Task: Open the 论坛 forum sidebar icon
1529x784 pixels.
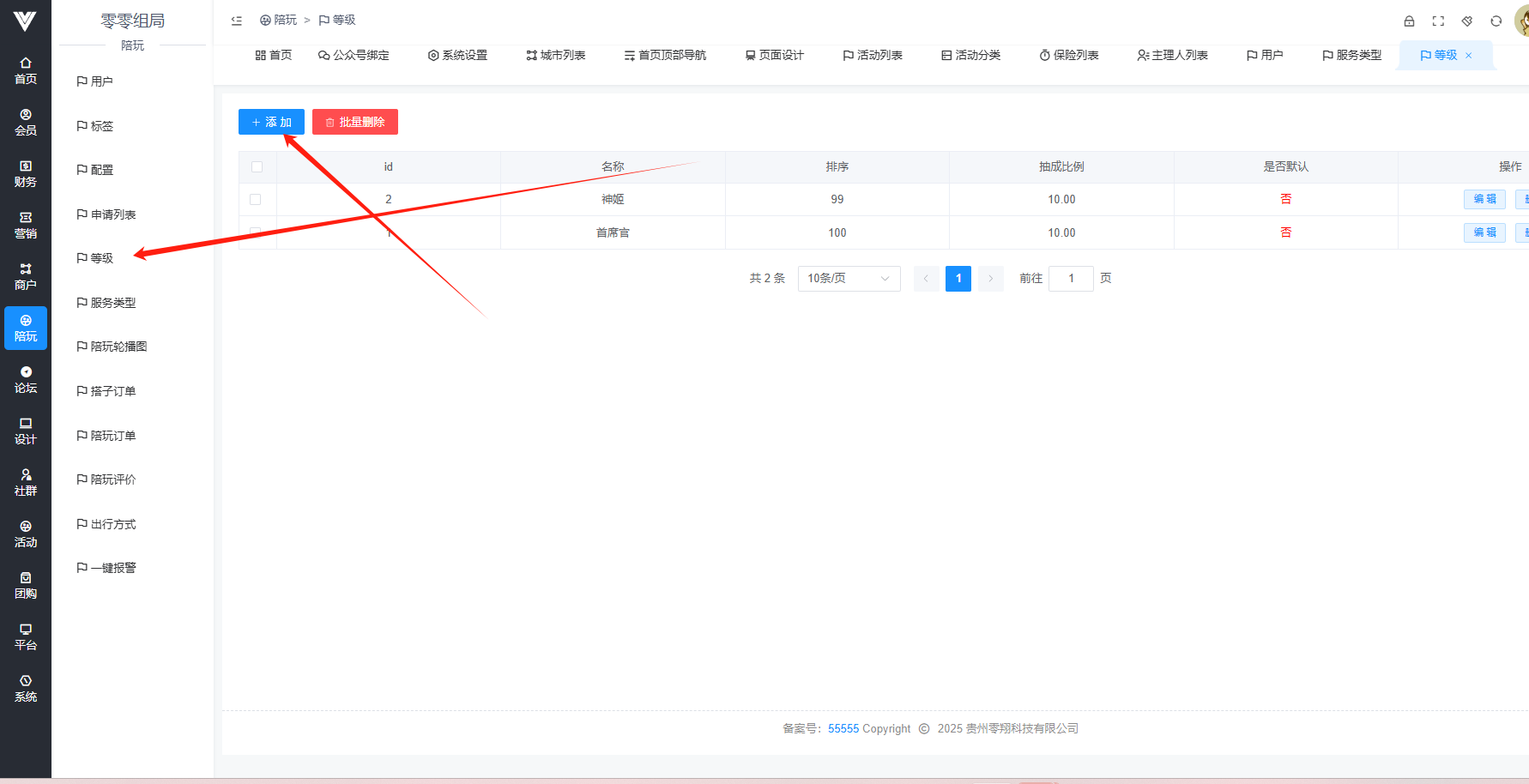Action: click(26, 379)
